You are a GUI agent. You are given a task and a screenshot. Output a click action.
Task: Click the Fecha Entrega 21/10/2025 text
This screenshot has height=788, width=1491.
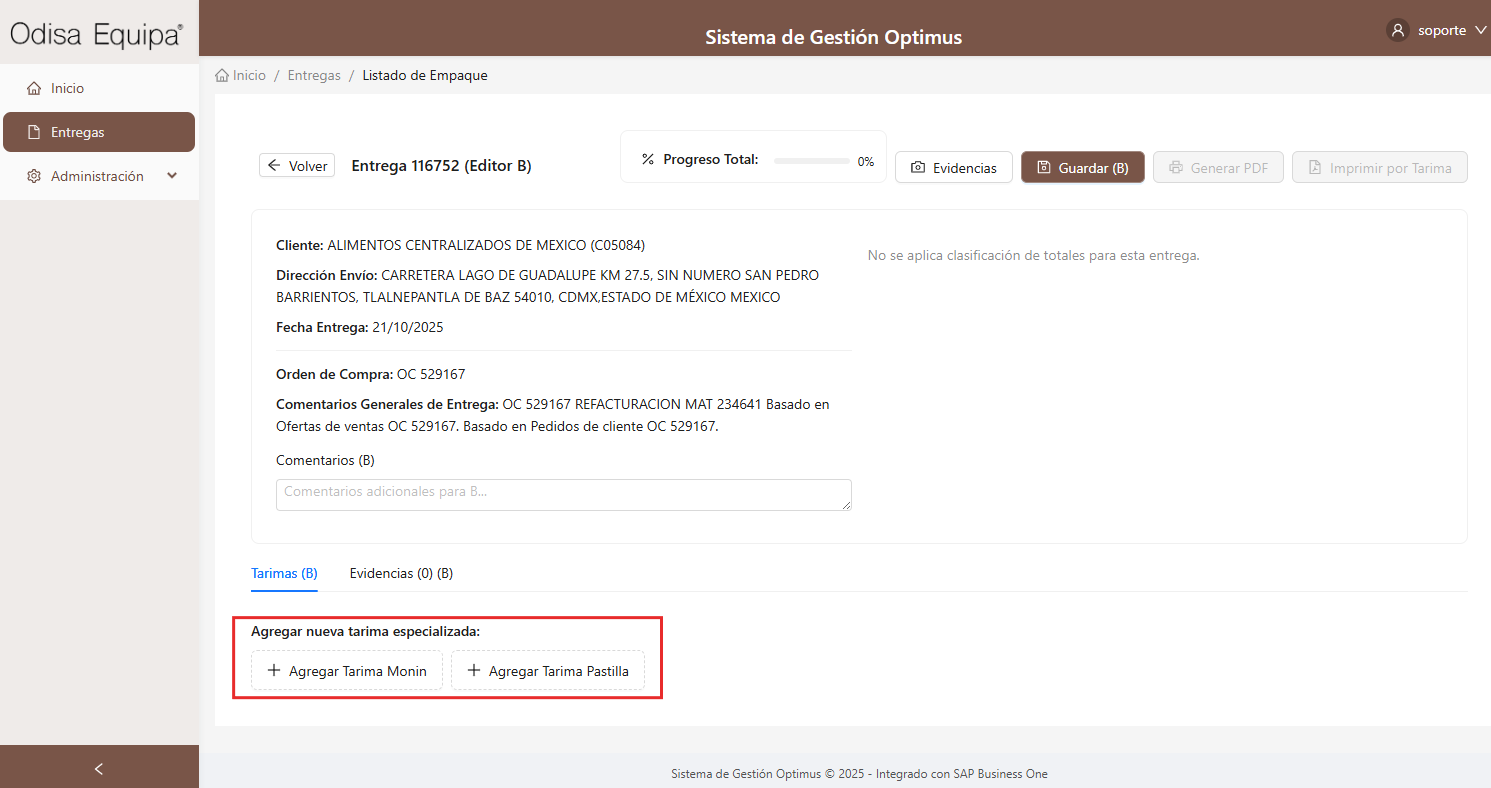coord(360,327)
